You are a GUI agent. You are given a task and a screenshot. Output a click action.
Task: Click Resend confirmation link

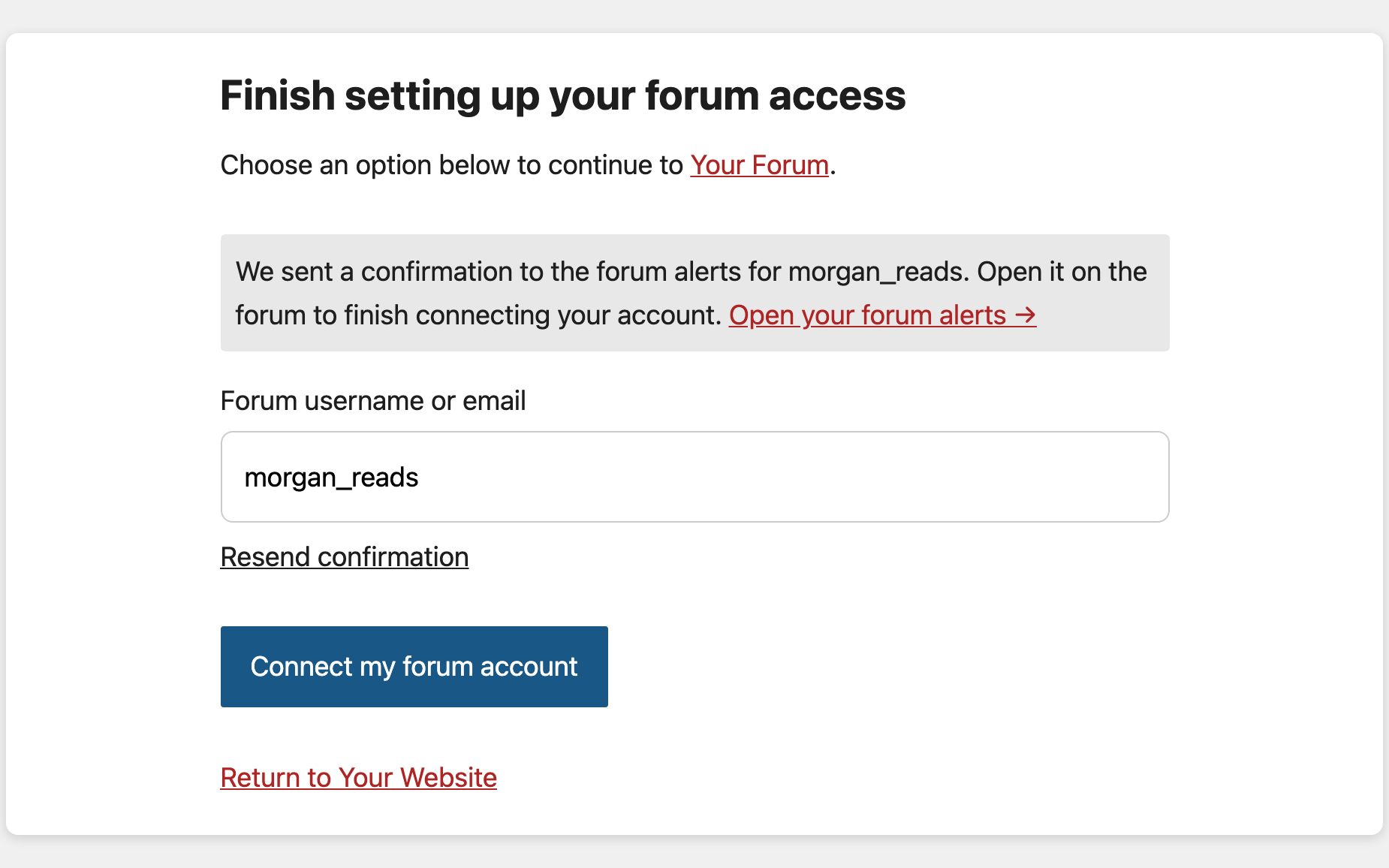click(x=345, y=557)
